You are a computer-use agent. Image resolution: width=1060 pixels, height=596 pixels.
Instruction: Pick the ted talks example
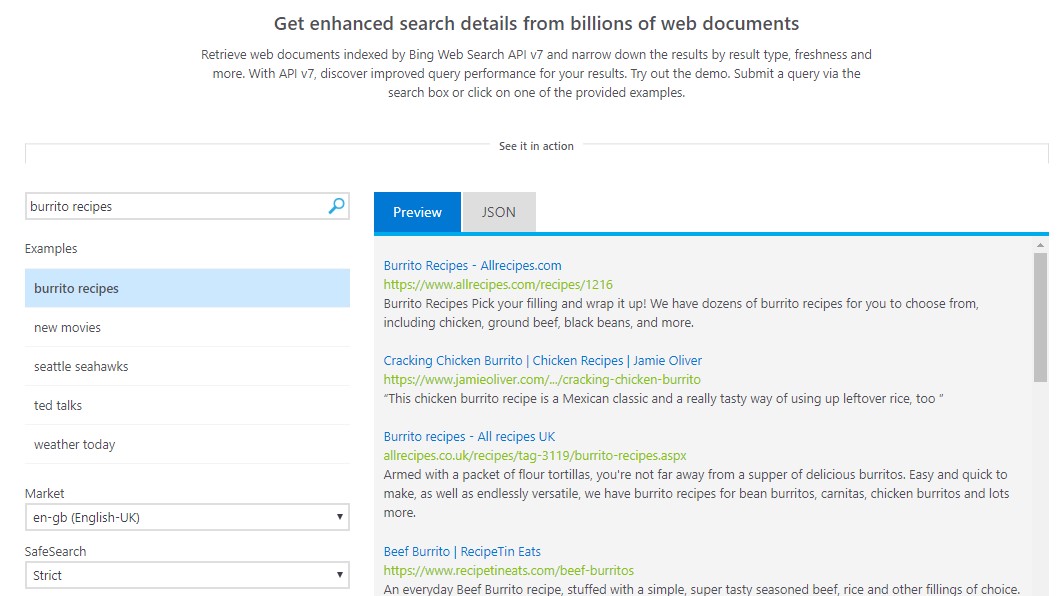tap(187, 405)
